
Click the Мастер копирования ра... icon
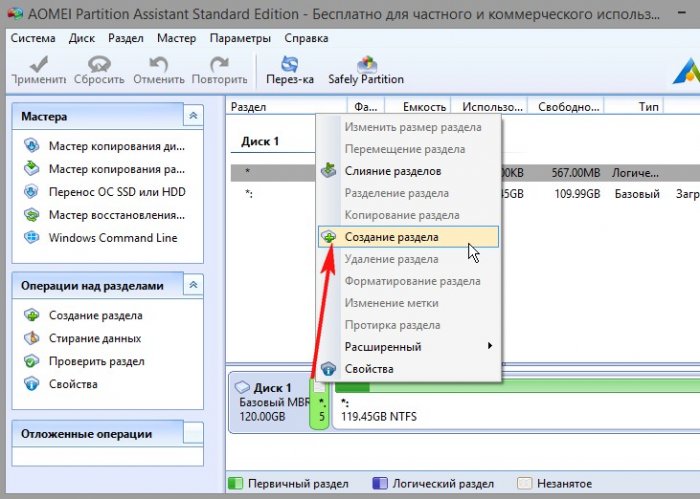coord(31,168)
